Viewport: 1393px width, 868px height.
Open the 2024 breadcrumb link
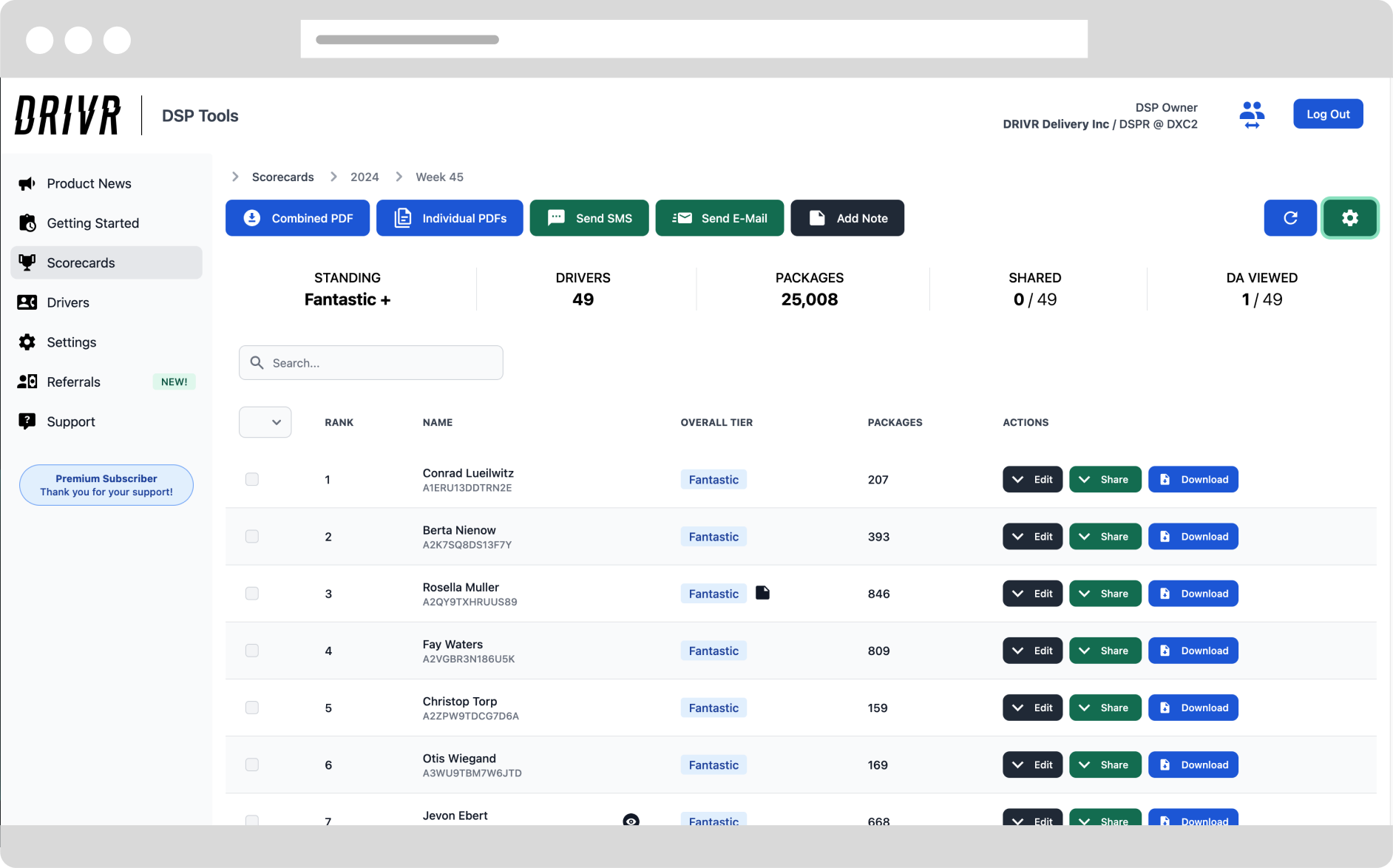364,177
